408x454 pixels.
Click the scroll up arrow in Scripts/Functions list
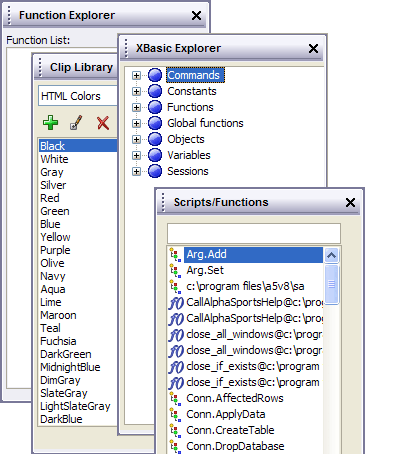click(x=331, y=255)
